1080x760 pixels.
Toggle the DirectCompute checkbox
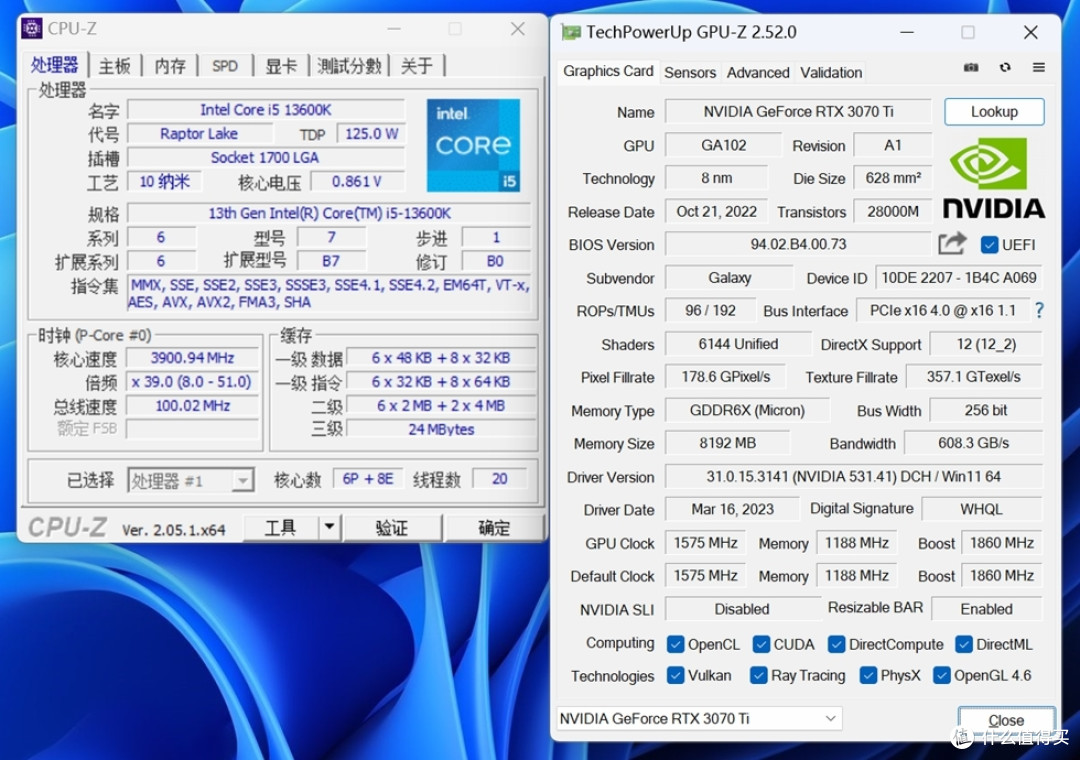tap(836, 644)
